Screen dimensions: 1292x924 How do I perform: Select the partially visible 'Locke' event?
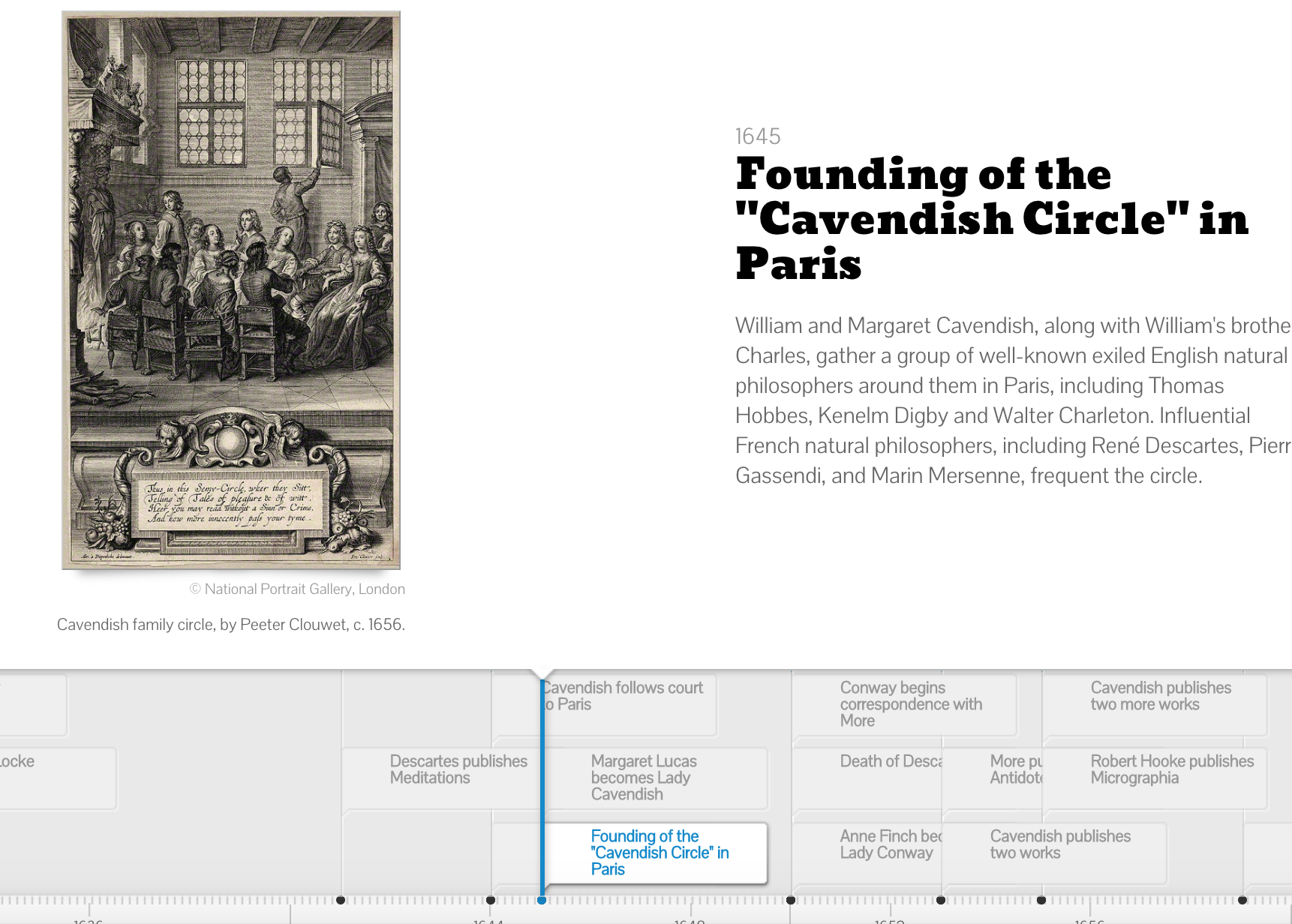[x=58, y=778]
